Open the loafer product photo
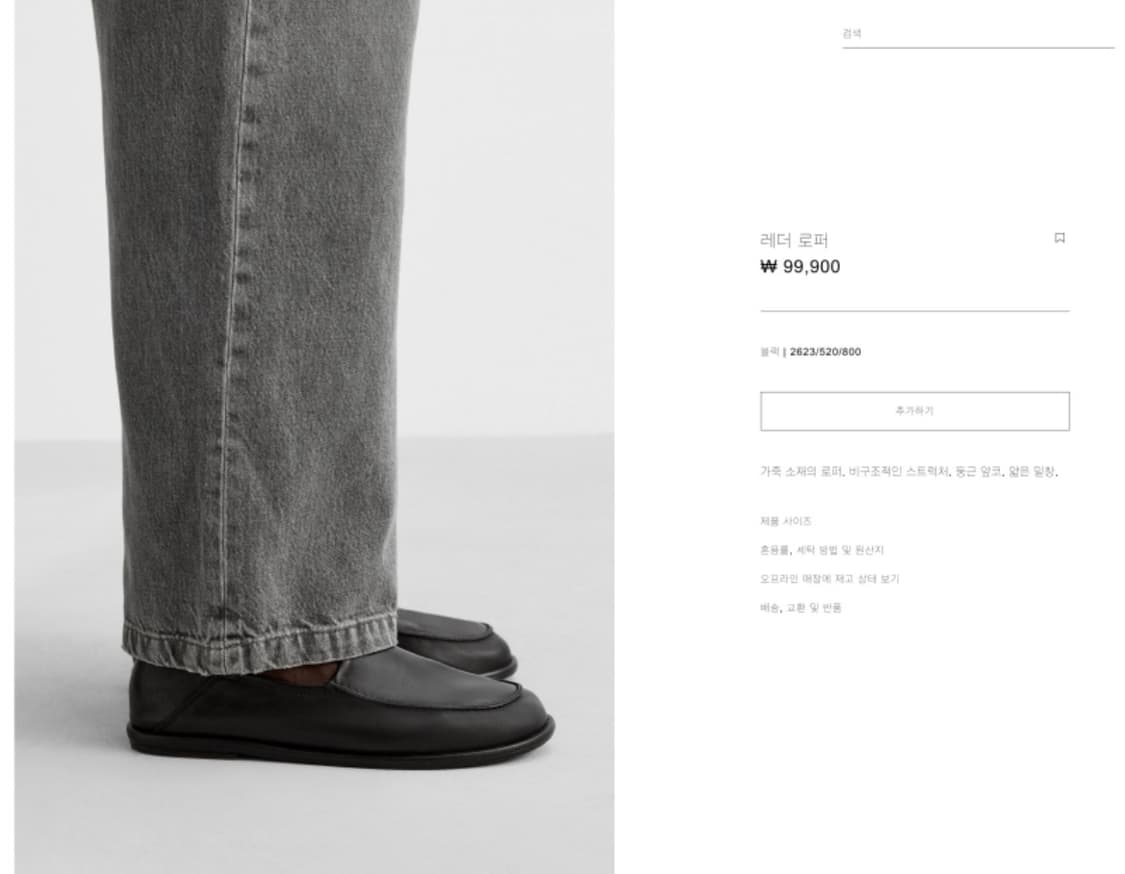This screenshot has width=1125, height=874. [x=314, y=437]
